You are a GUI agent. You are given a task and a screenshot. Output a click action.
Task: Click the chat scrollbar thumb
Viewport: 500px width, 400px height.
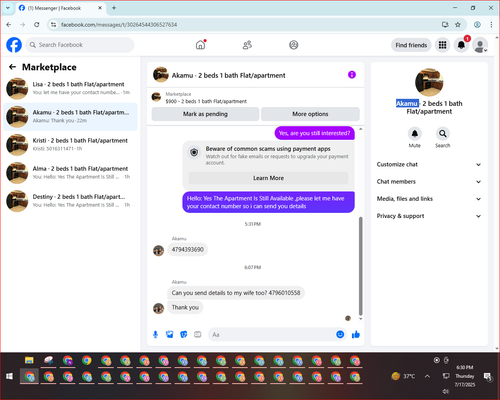[360, 266]
